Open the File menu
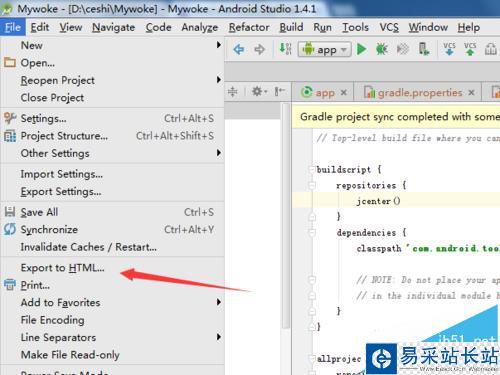This screenshot has width=500, height=375. pyautogui.click(x=13, y=27)
